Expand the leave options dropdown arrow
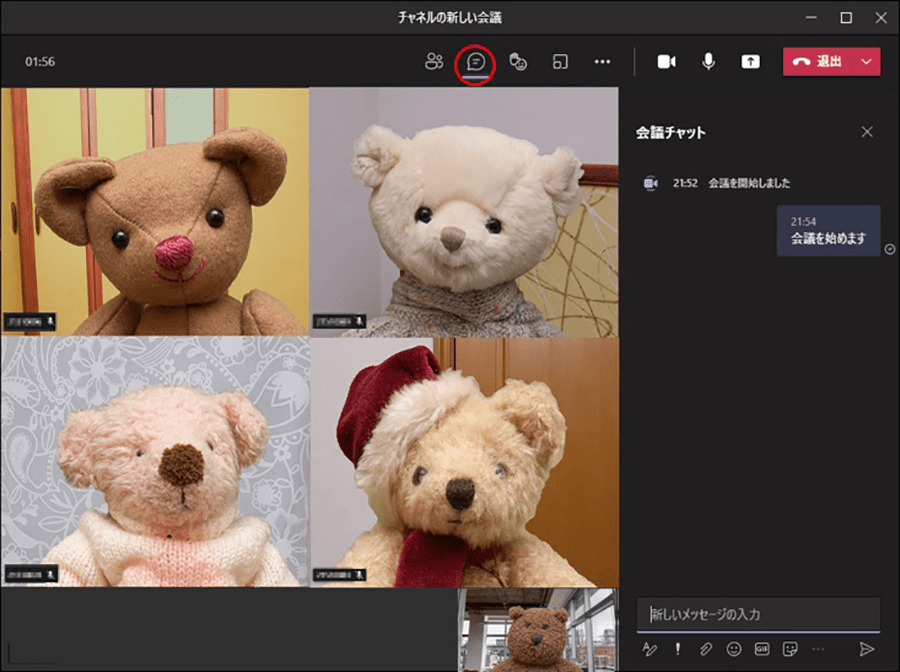The width and height of the screenshot is (900, 672). coord(866,62)
